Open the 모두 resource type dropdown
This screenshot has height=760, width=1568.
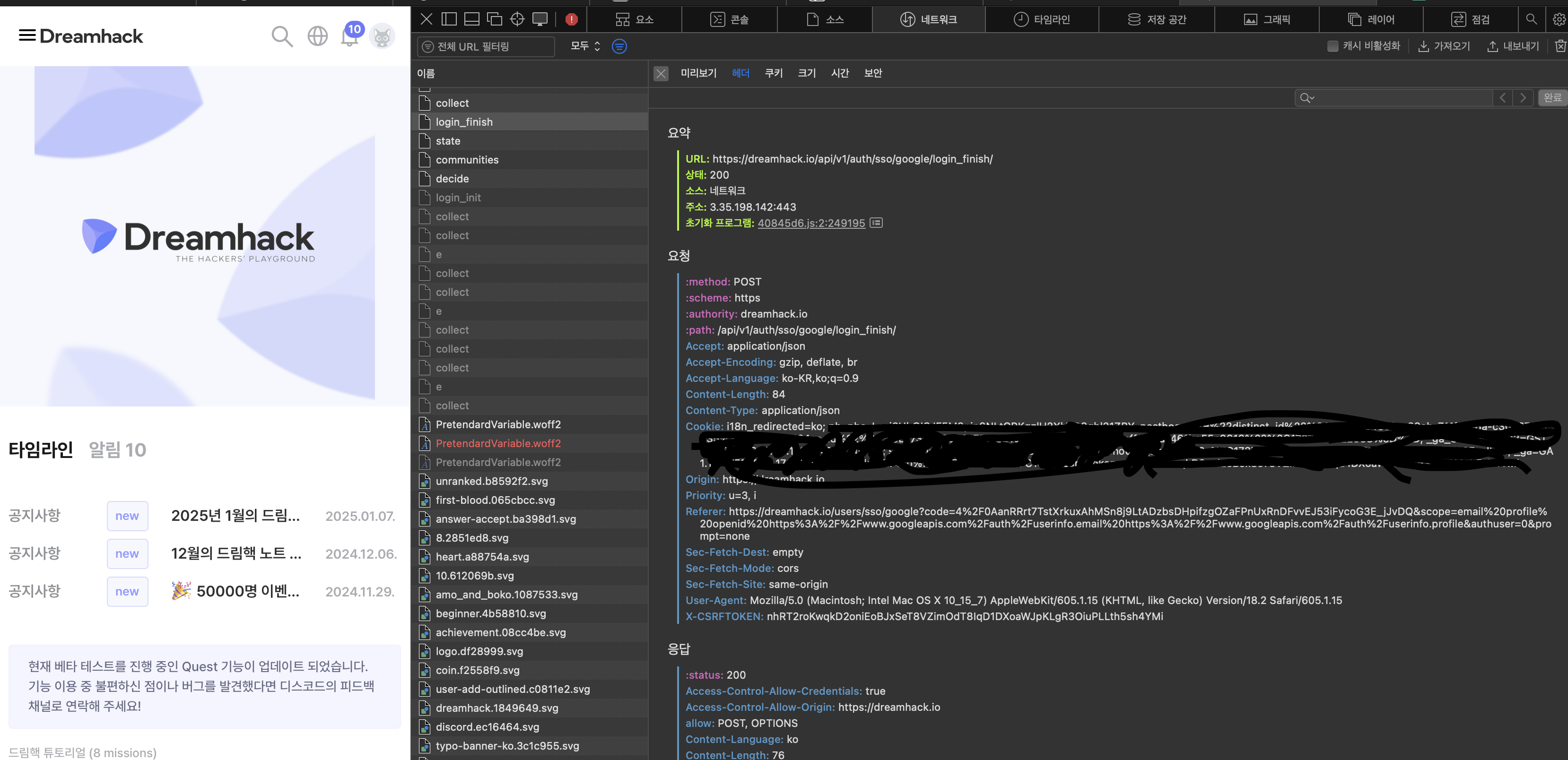click(585, 46)
